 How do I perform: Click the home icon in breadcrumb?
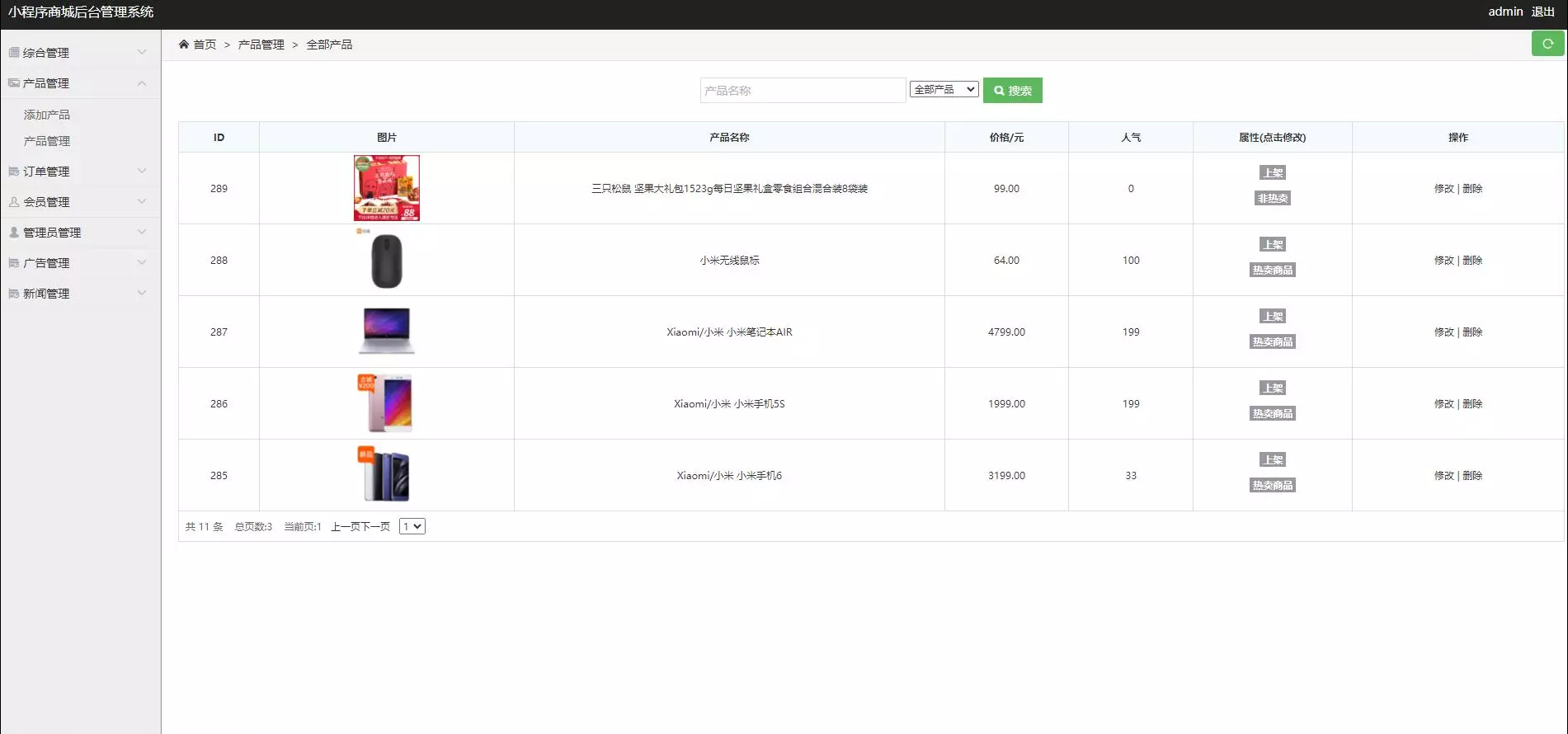pos(184,44)
